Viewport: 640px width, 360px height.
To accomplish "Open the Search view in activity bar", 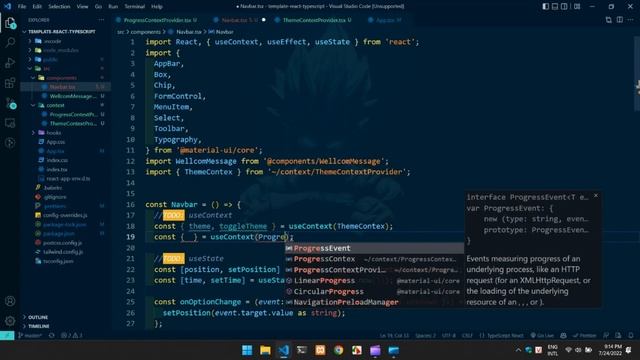I will pyautogui.click(x=10, y=42).
